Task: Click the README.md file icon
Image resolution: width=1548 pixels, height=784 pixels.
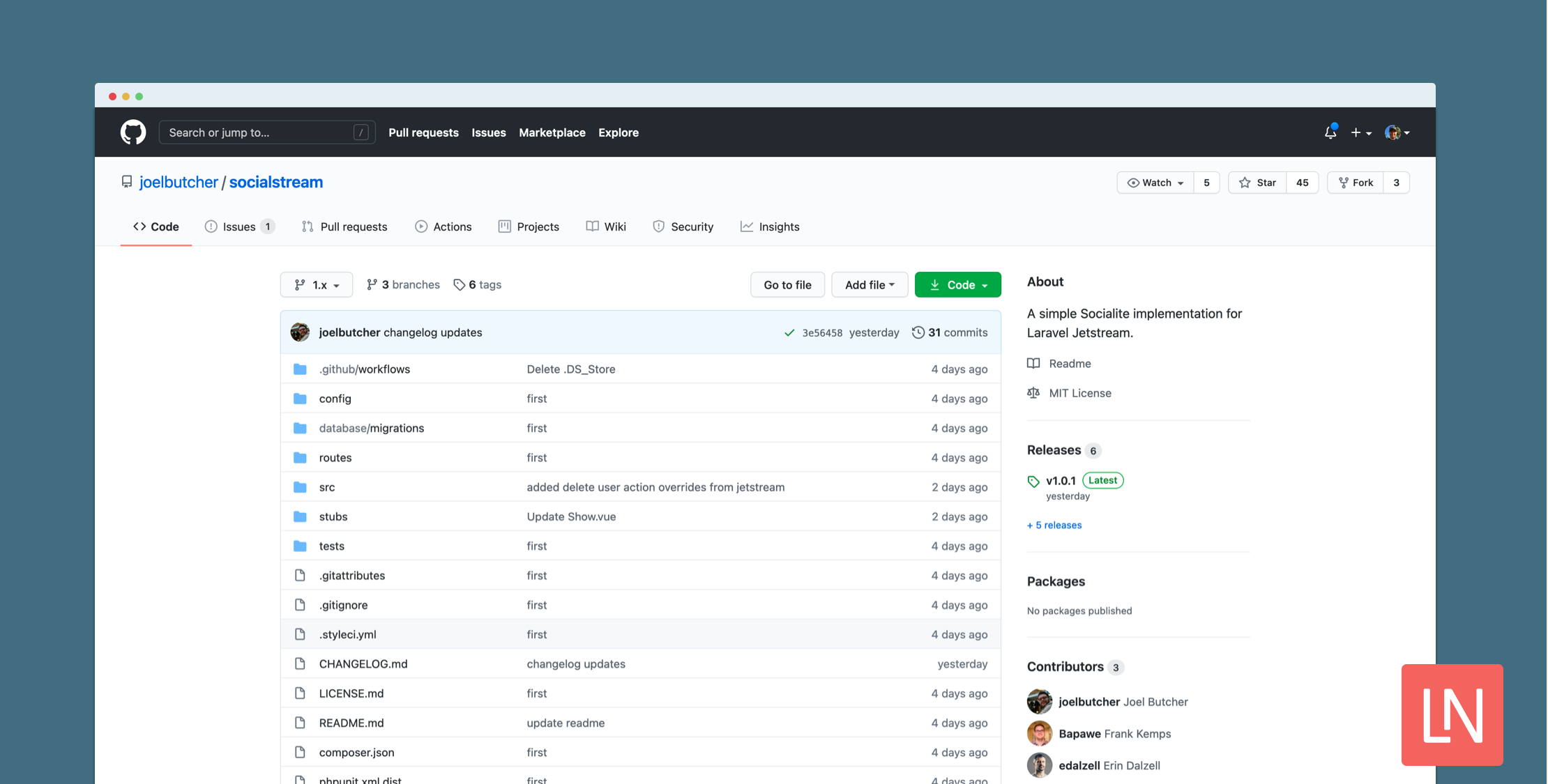Action: (300, 723)
